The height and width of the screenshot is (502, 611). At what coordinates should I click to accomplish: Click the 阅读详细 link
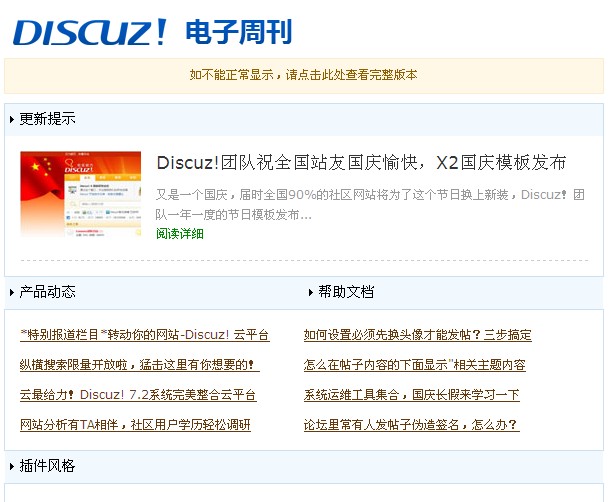tap(180, 234)
